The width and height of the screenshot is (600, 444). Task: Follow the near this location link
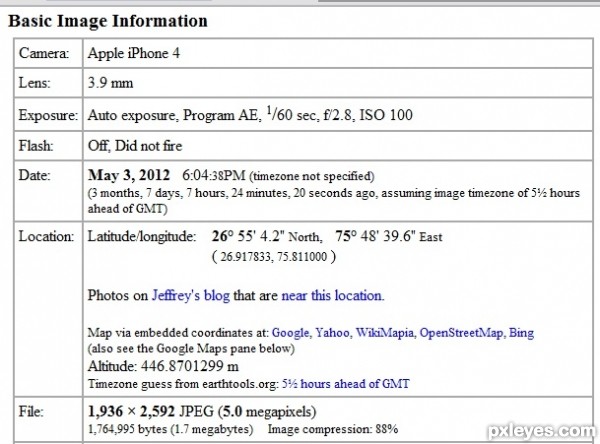(x=332, y=295)
